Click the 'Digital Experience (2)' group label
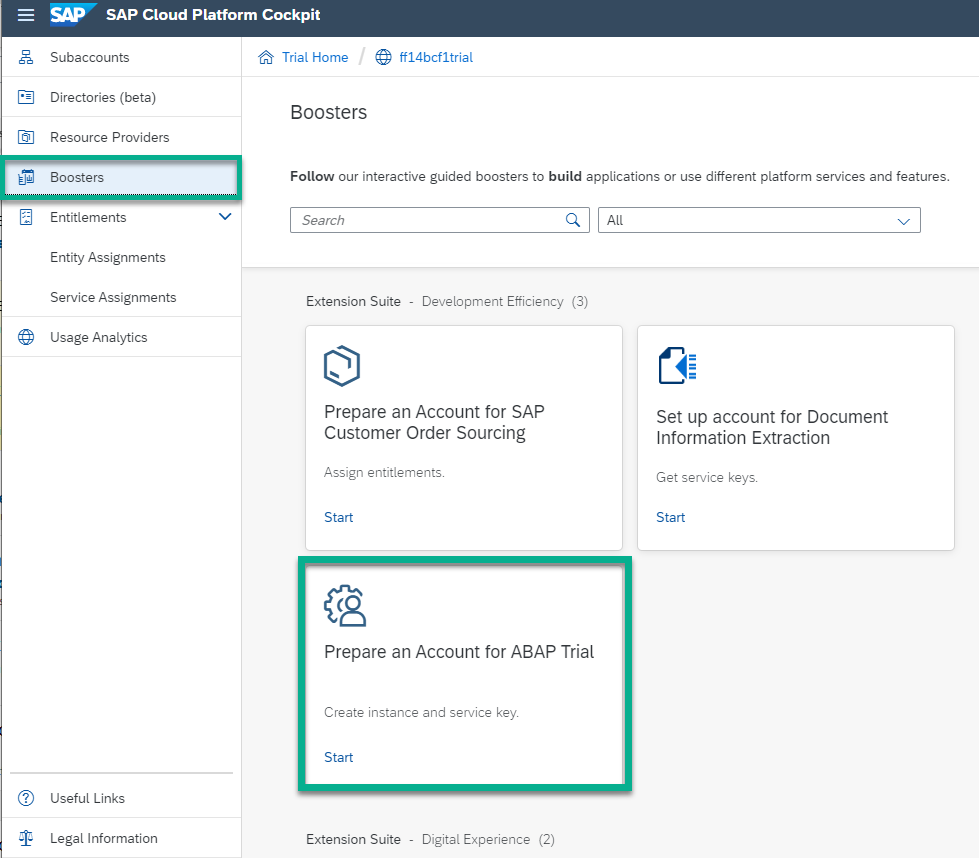979x858 pixels. click(488, 839)
